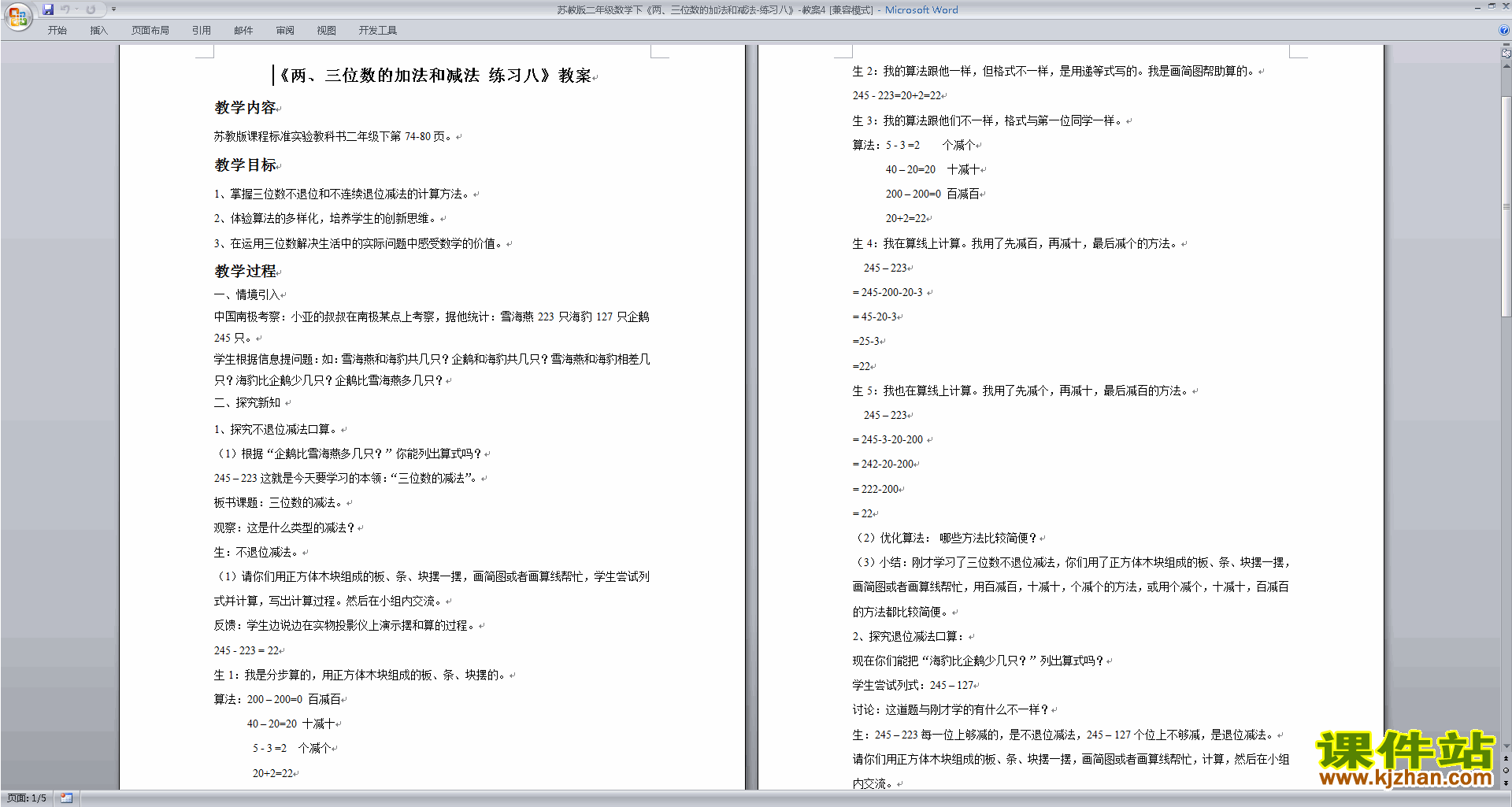Click the line 学生尝试列式：245－127
Viewport: 1512px width, 807px height.
pos(913,685)
